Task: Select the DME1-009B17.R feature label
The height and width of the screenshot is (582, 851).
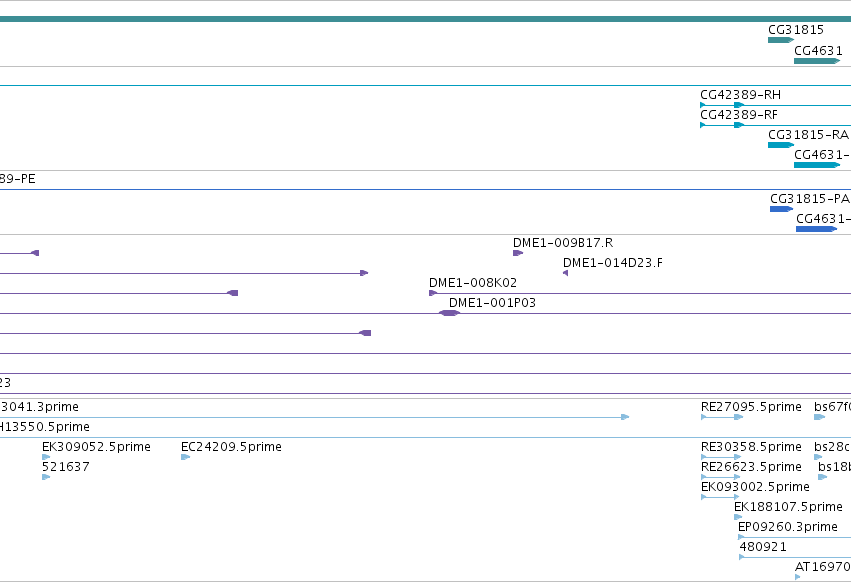Action: (563, 243)
